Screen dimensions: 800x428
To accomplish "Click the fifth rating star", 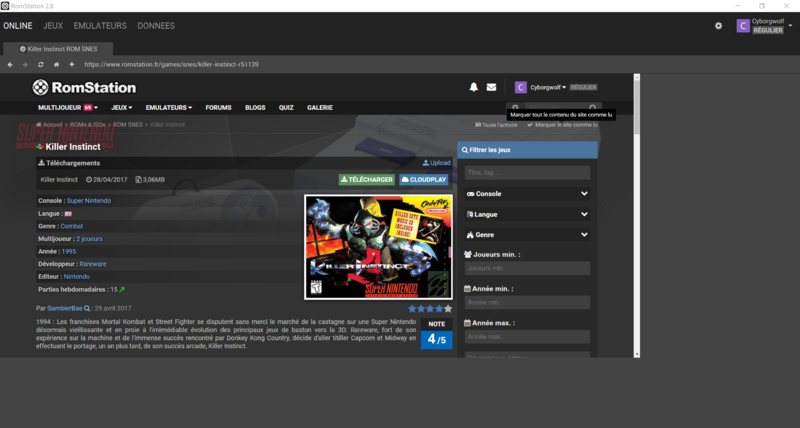I will tap(448, 309).
